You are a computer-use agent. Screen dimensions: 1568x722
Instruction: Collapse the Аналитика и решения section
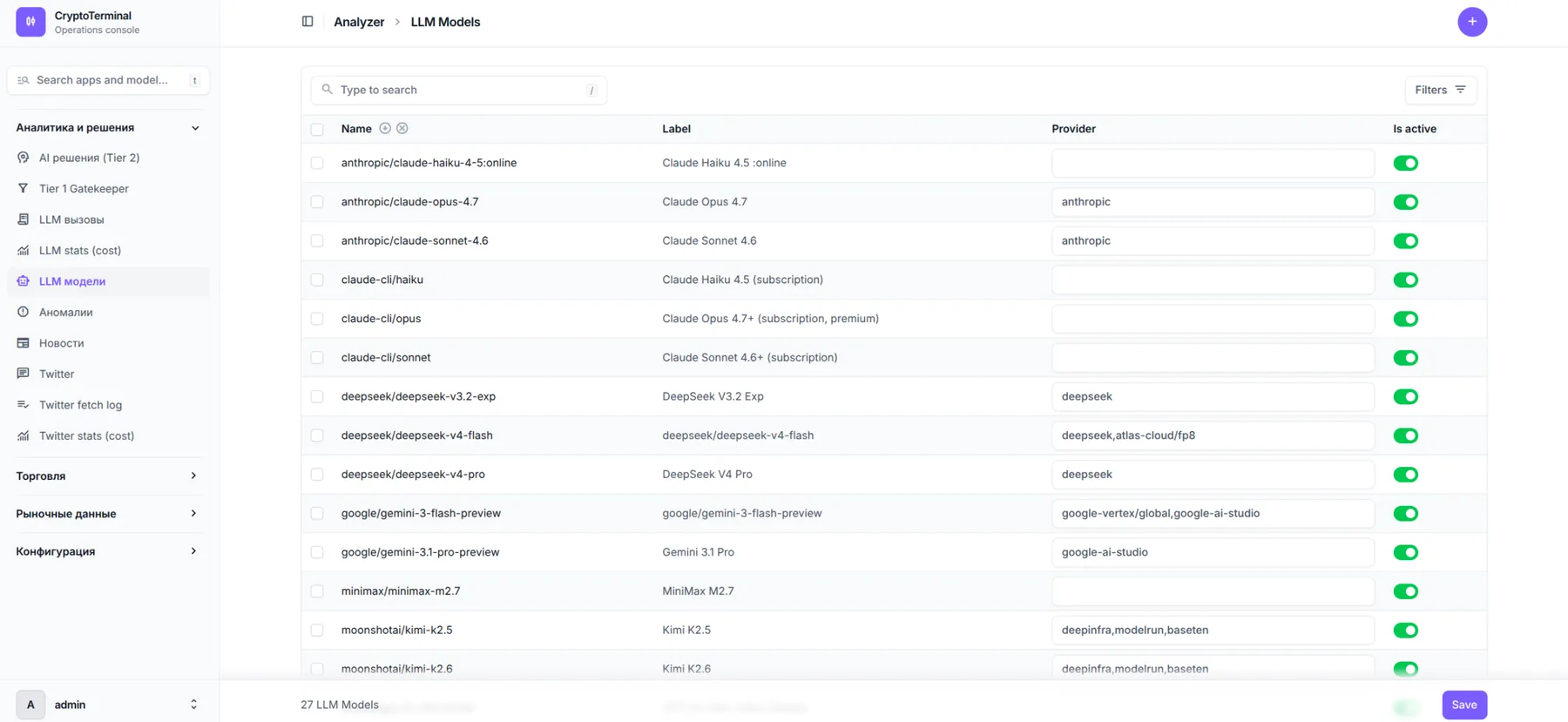(108, 128)
